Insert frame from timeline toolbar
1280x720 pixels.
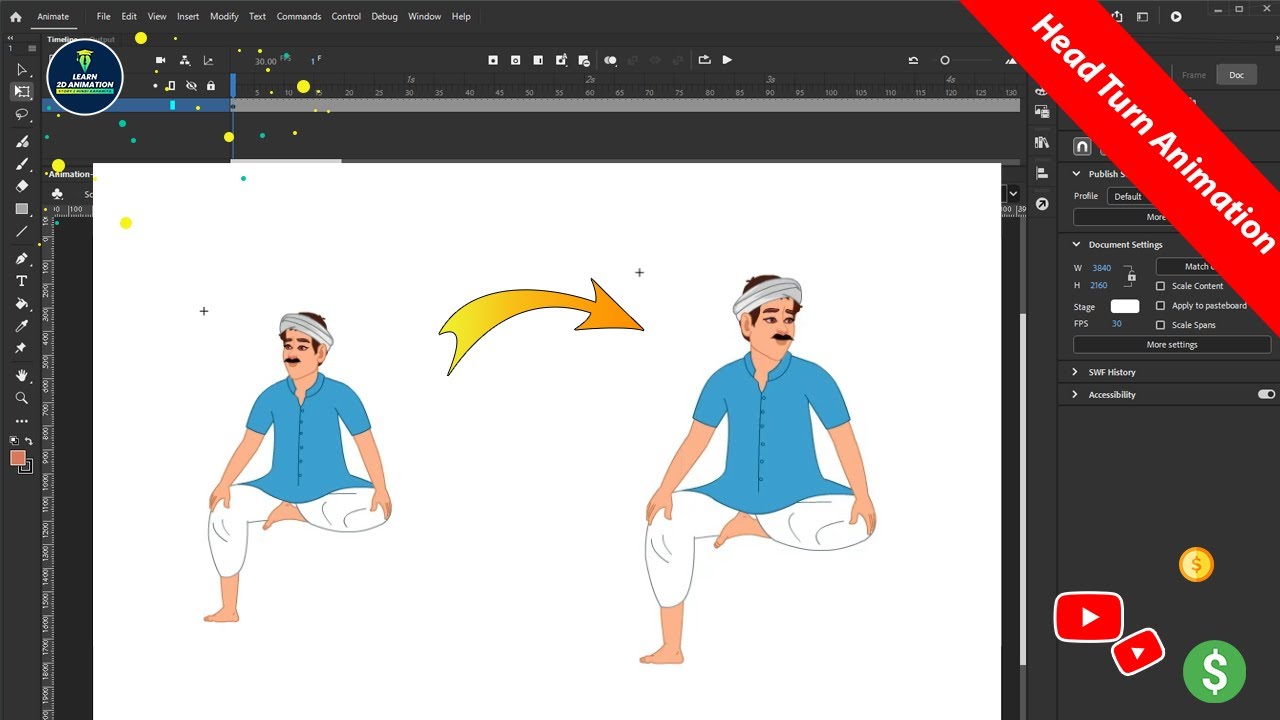[x=538, y=60]
